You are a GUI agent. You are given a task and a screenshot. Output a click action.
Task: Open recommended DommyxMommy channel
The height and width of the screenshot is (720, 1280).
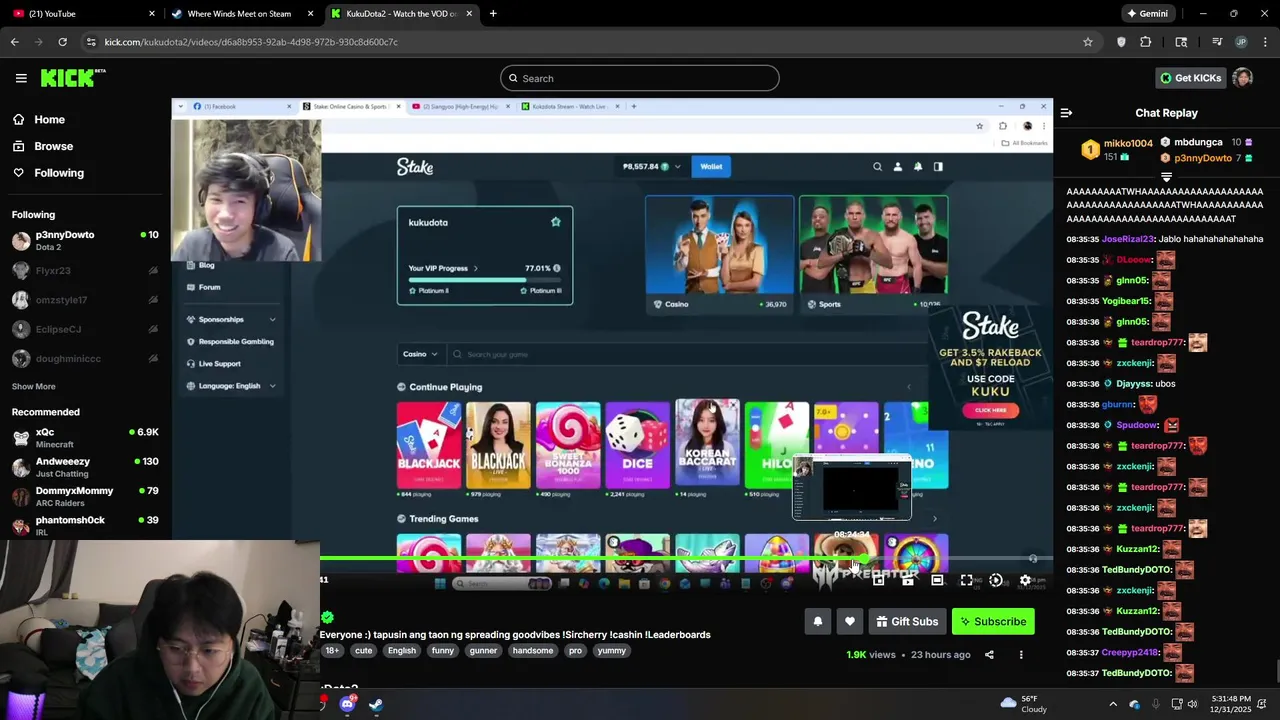[x=85, y=496]
